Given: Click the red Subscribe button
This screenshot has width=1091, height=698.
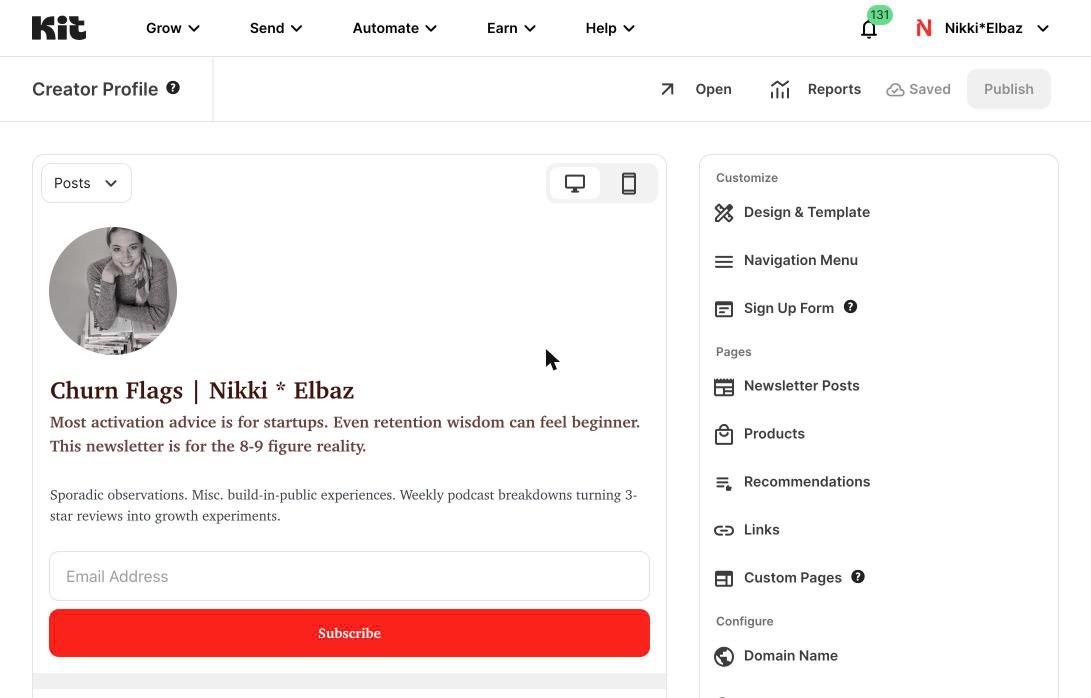Looking at the screenshot, I should [349, 633].
